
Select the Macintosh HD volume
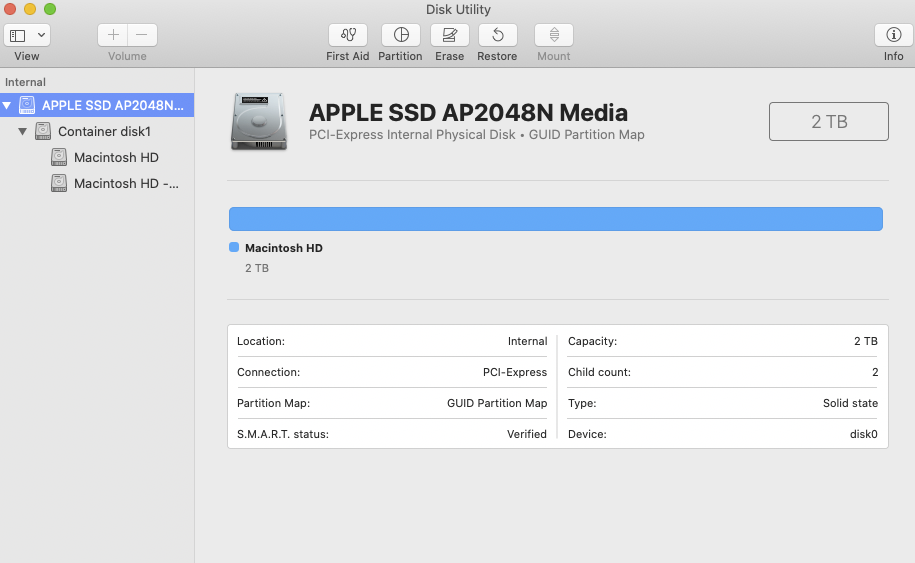116,157
